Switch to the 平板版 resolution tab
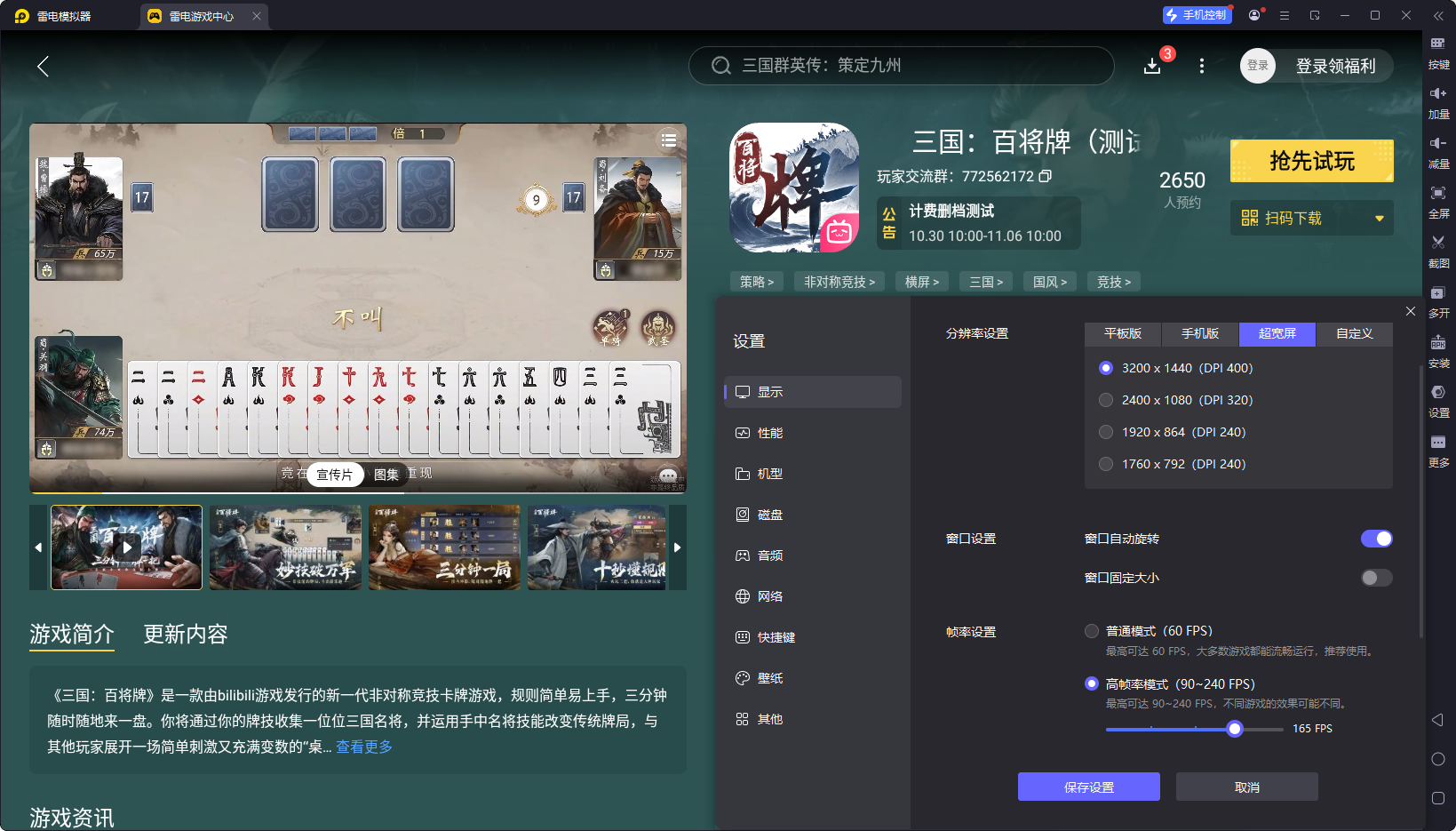Viewport: 1456px width, 831px height. (x=1123, y=334)
